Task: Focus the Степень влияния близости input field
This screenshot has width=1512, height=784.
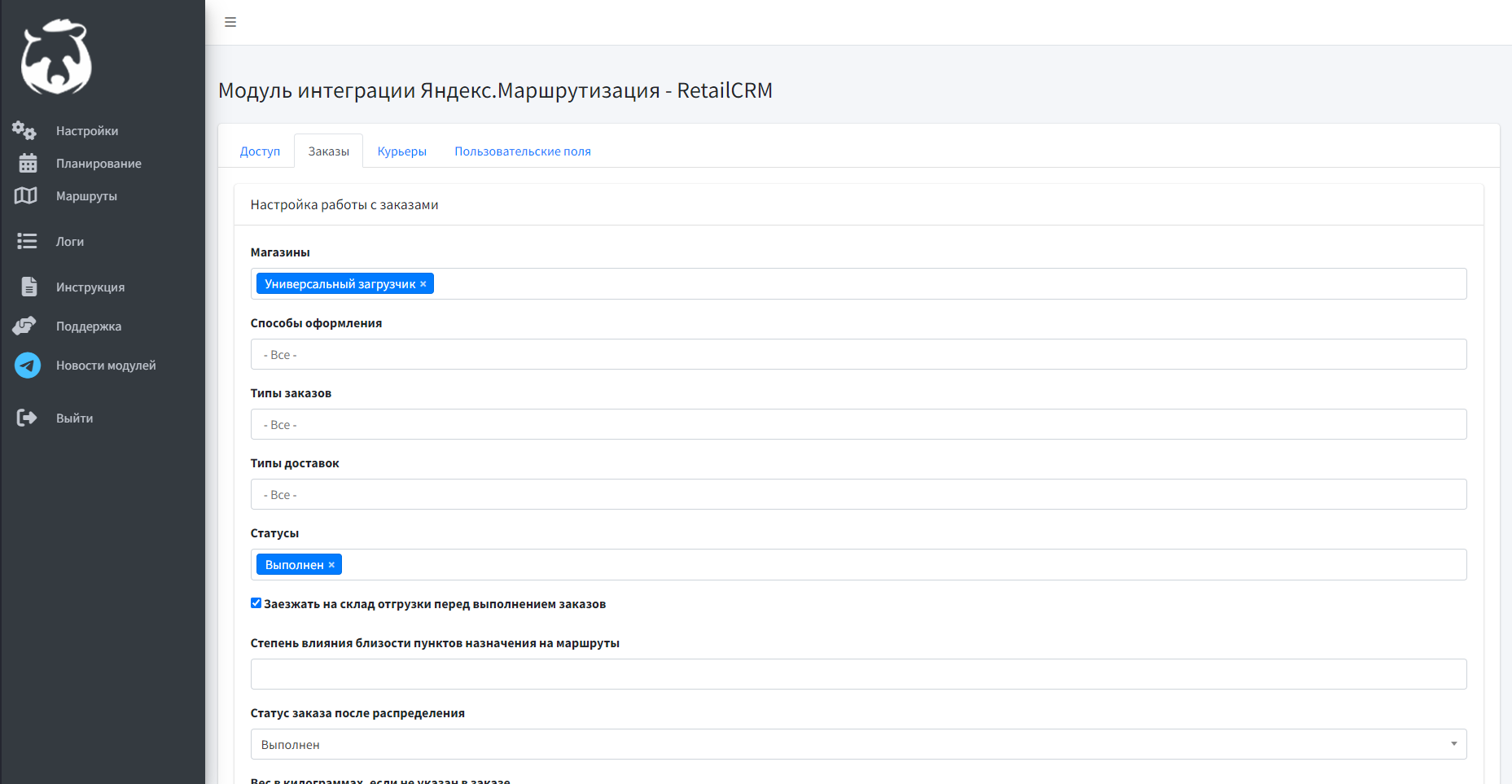Action: click(858, 674)
